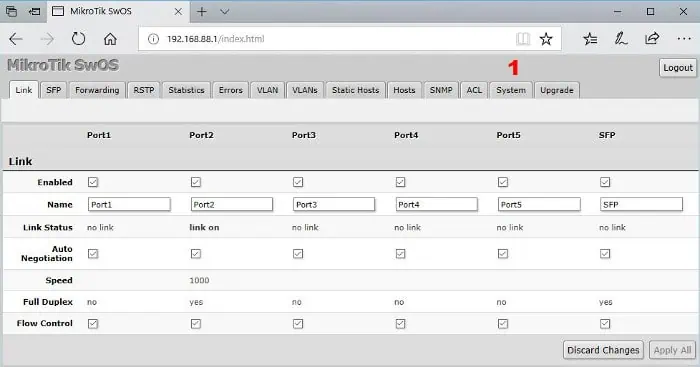Open the System tab
The image size is (700, 367).
coord(511,90)
